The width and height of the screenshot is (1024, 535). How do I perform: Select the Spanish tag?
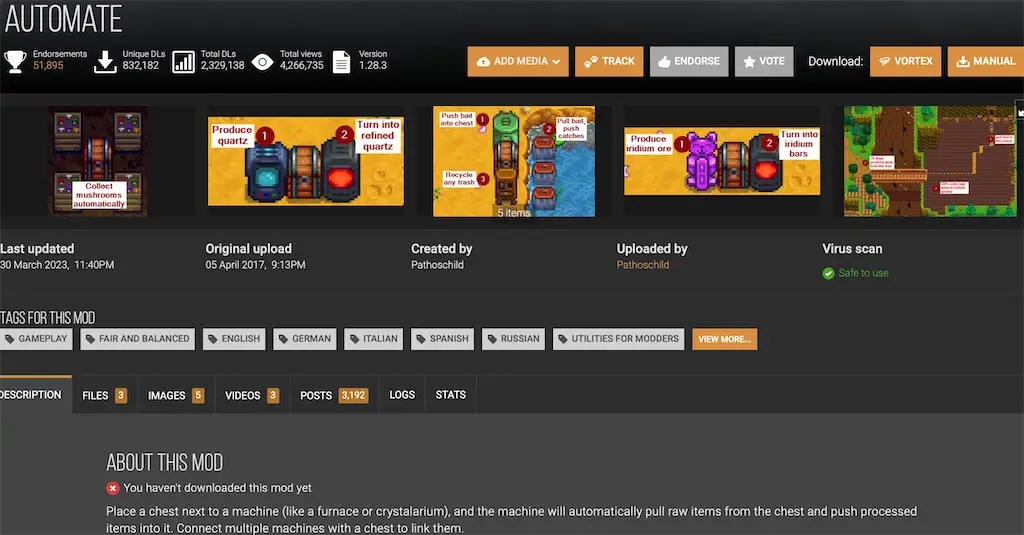[x=442, y=339]
